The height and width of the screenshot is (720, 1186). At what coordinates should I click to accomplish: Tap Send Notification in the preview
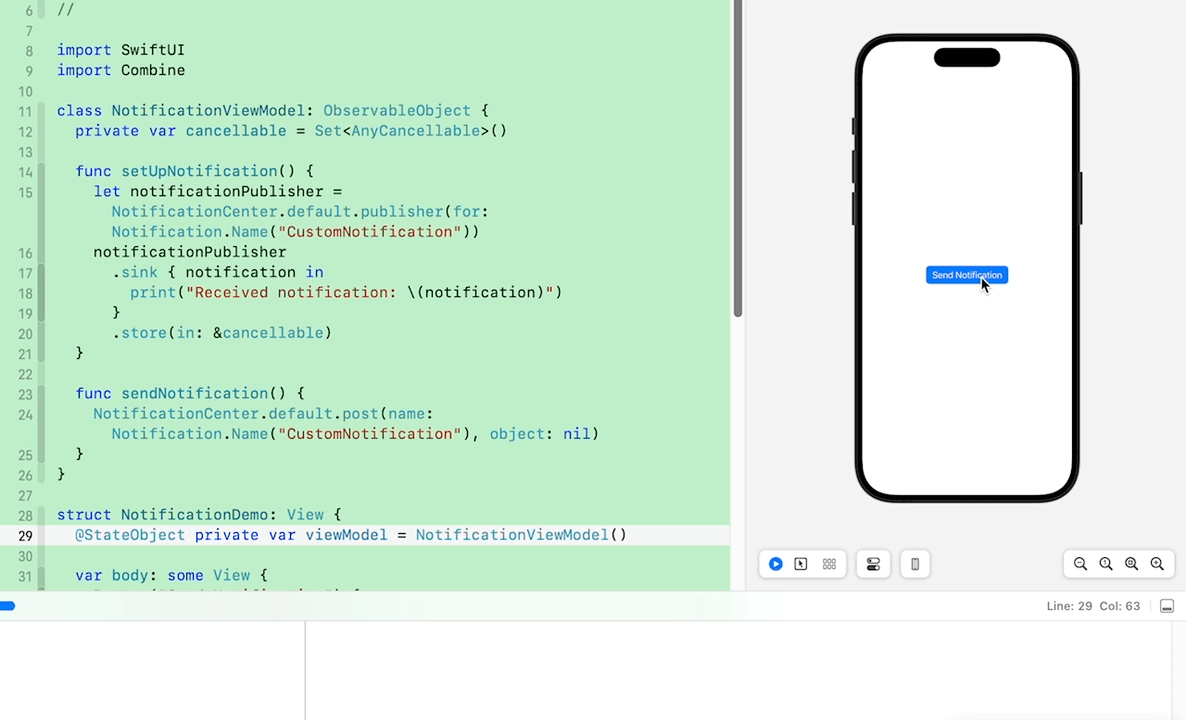point(967,275)
